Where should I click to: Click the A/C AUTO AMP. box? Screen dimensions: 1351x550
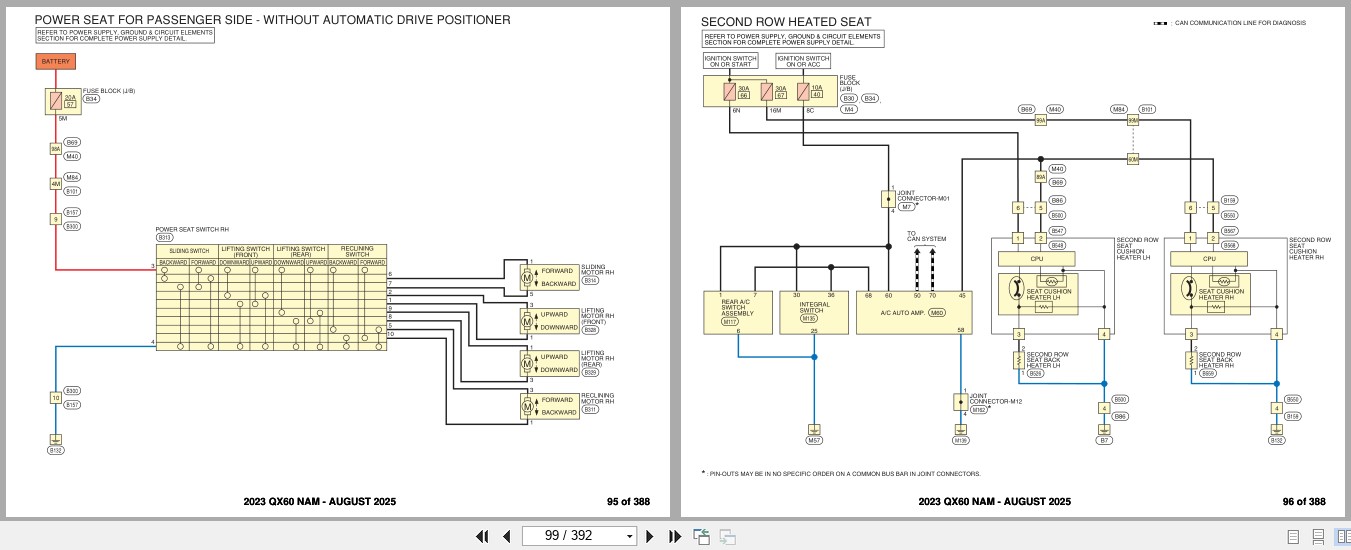point(914,313)
